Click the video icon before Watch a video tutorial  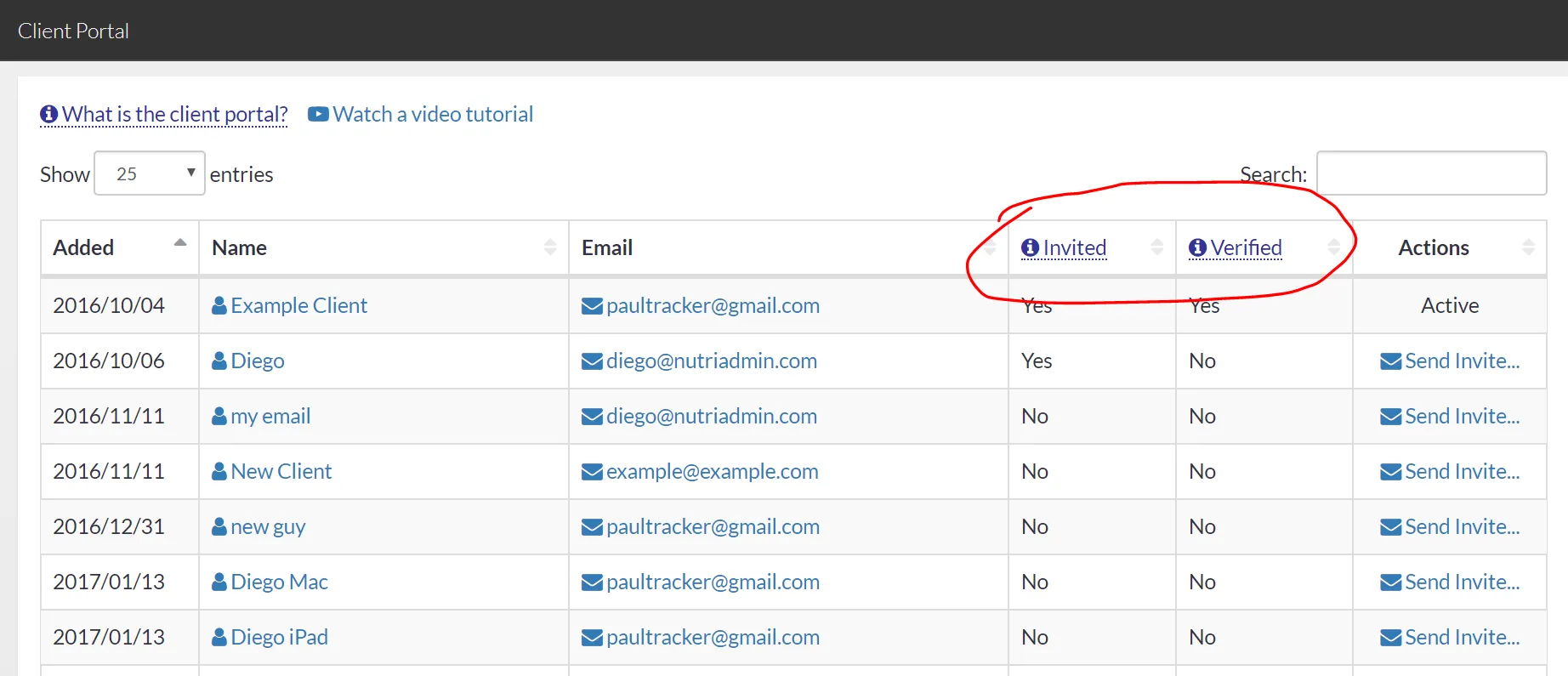(x=318, y=114)
